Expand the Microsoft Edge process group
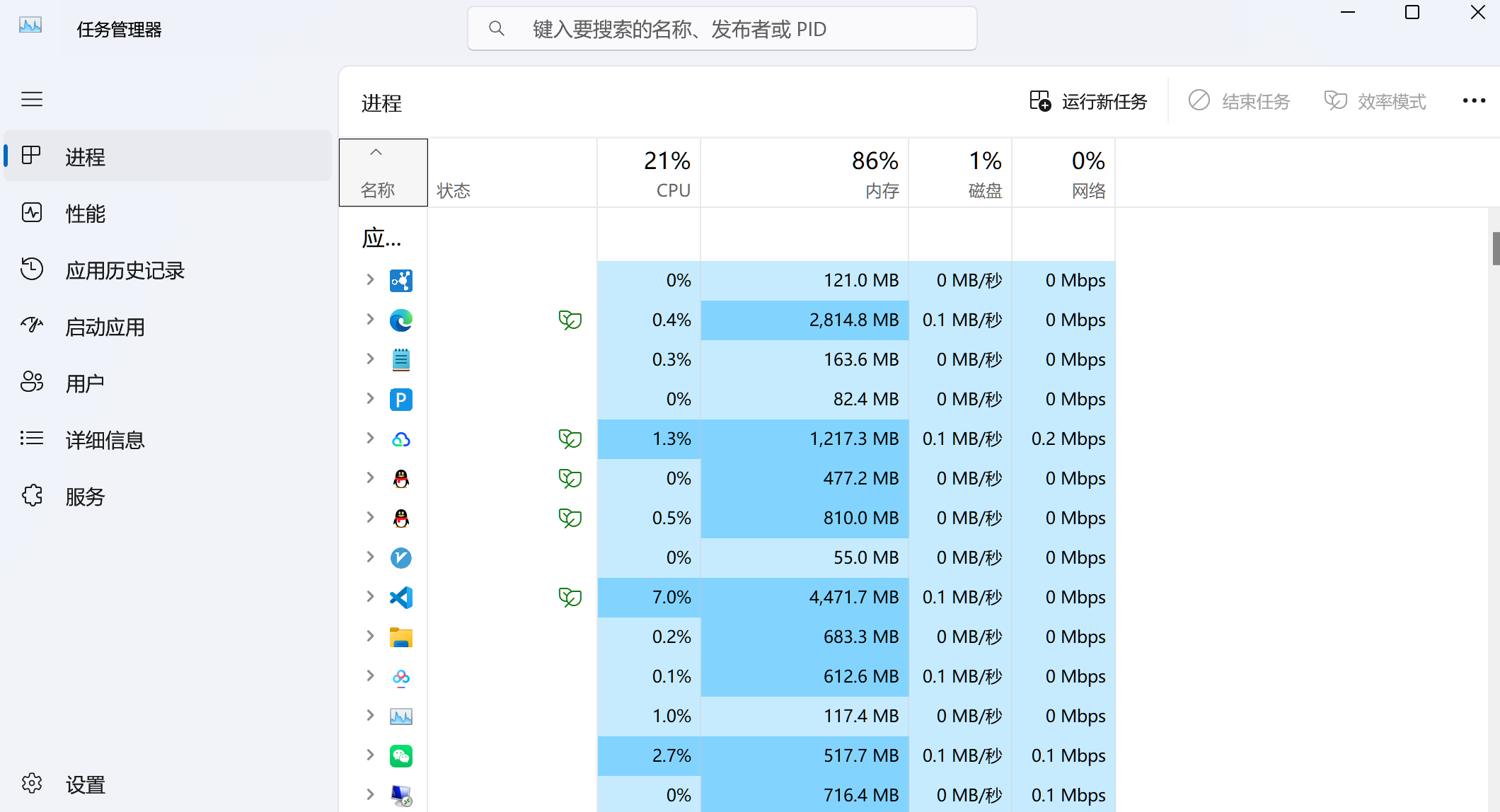Image resolution: width=1500 pixels, height=812 pixels. pos(370,320)
